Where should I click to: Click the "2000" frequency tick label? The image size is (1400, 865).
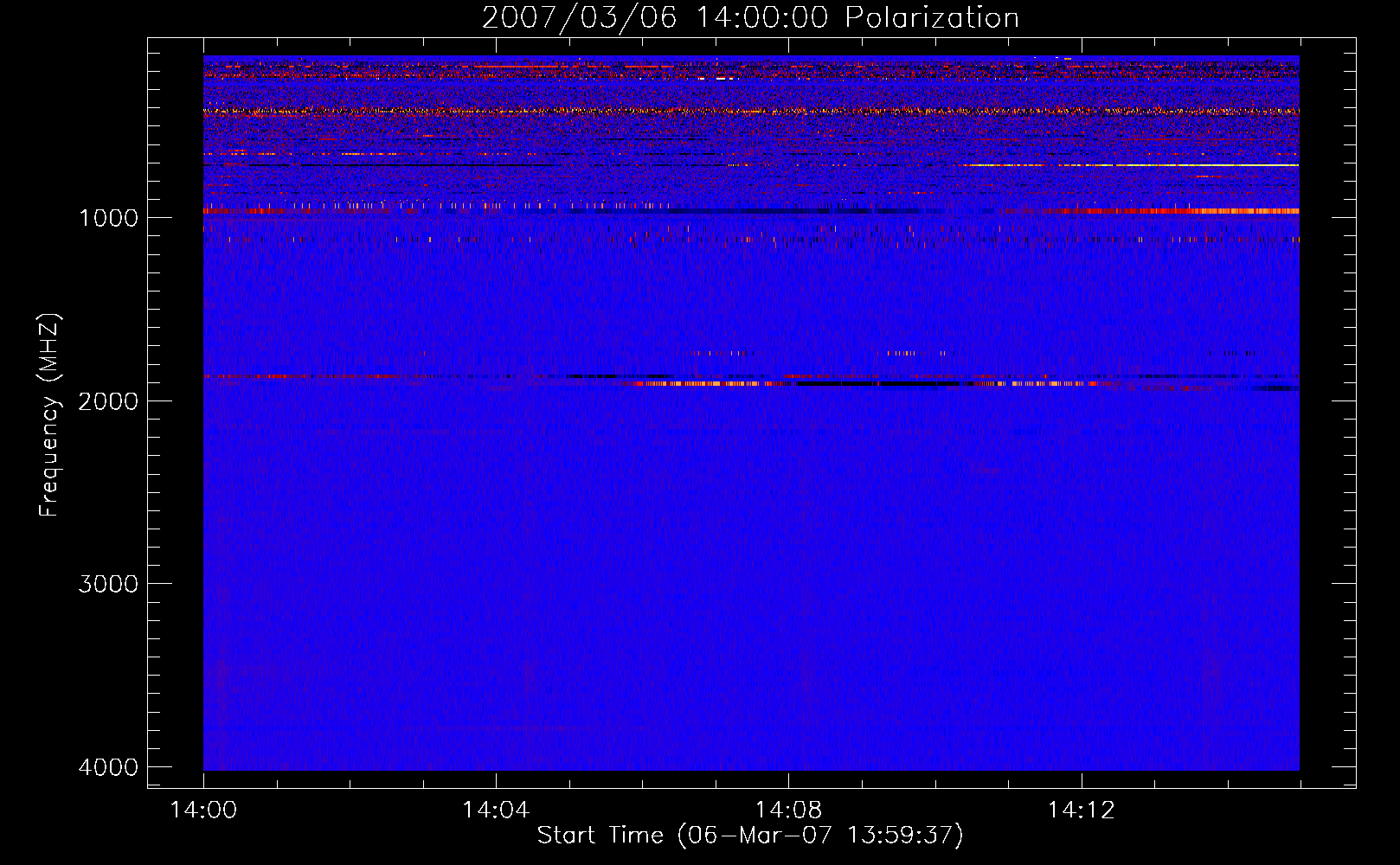[x=108, y=400]
